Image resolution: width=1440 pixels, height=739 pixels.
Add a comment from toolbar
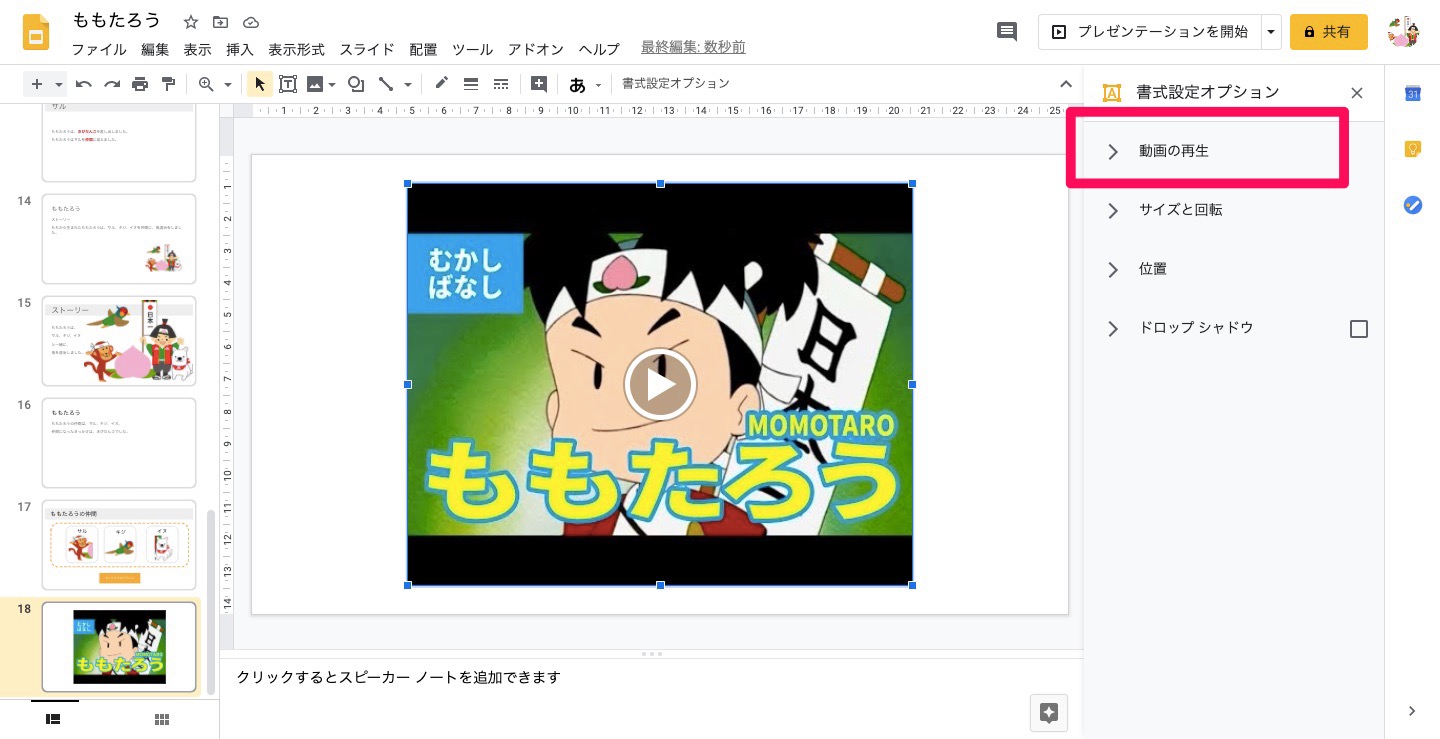click(x=539, y=84)
